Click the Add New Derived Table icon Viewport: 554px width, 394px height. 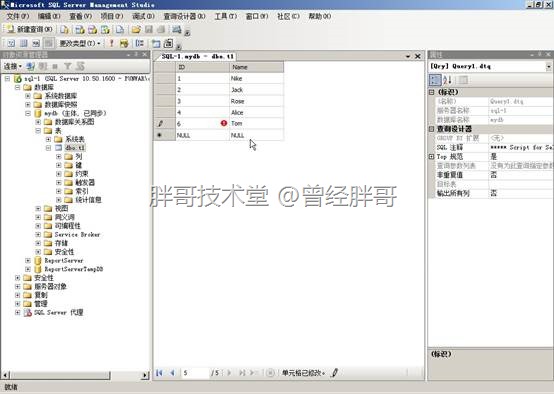169,43
